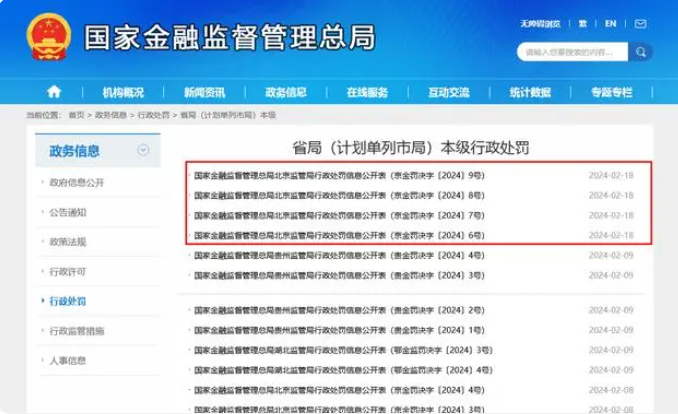Open the 专题专栏 menu
The height and width of the screenshot is (414, 678).
point(612,92)
